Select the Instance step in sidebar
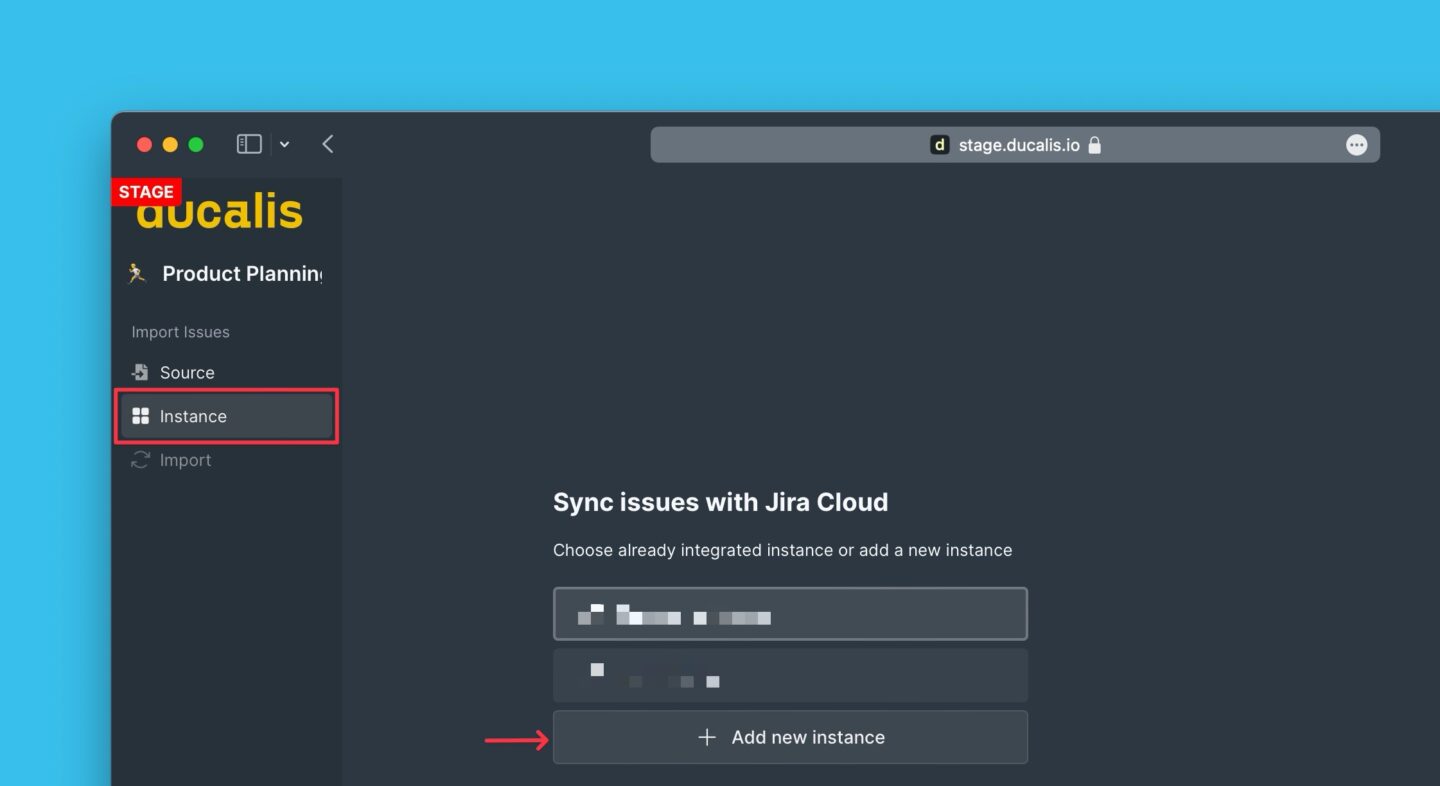The height and width of the screenshot is (786, 1440). (193, 416)
